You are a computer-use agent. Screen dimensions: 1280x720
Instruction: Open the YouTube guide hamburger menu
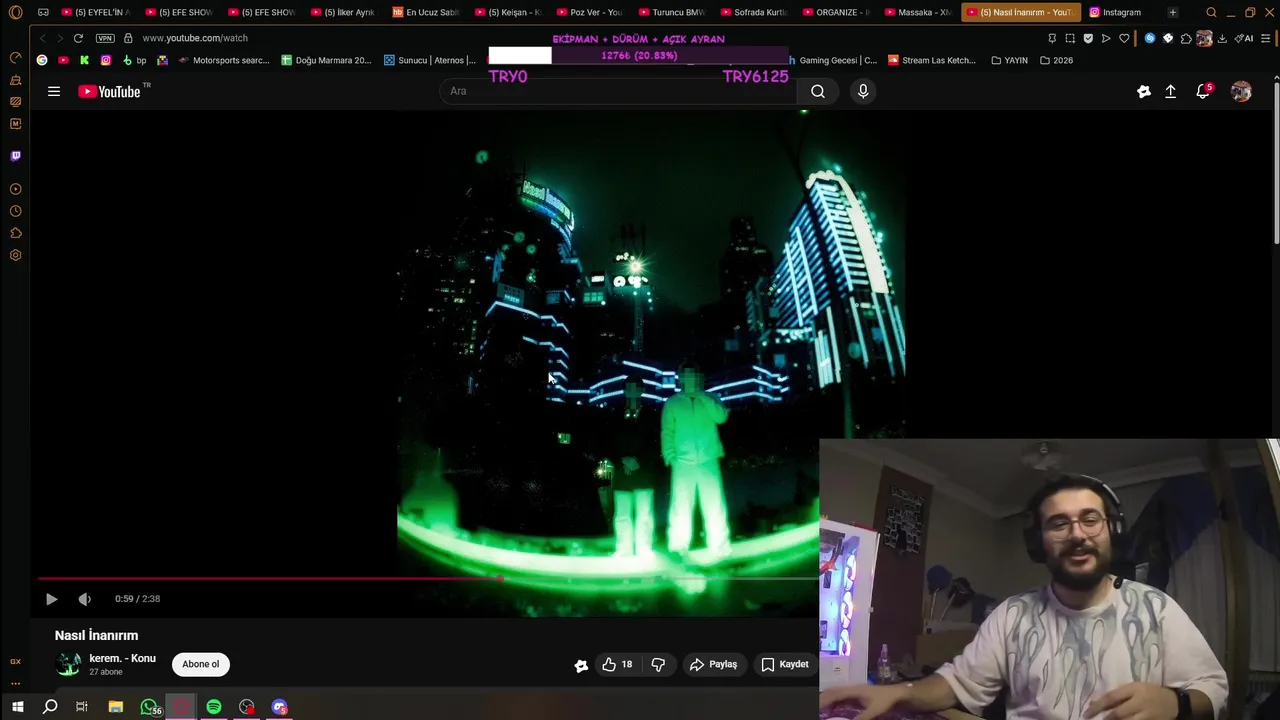coord(54,91)
